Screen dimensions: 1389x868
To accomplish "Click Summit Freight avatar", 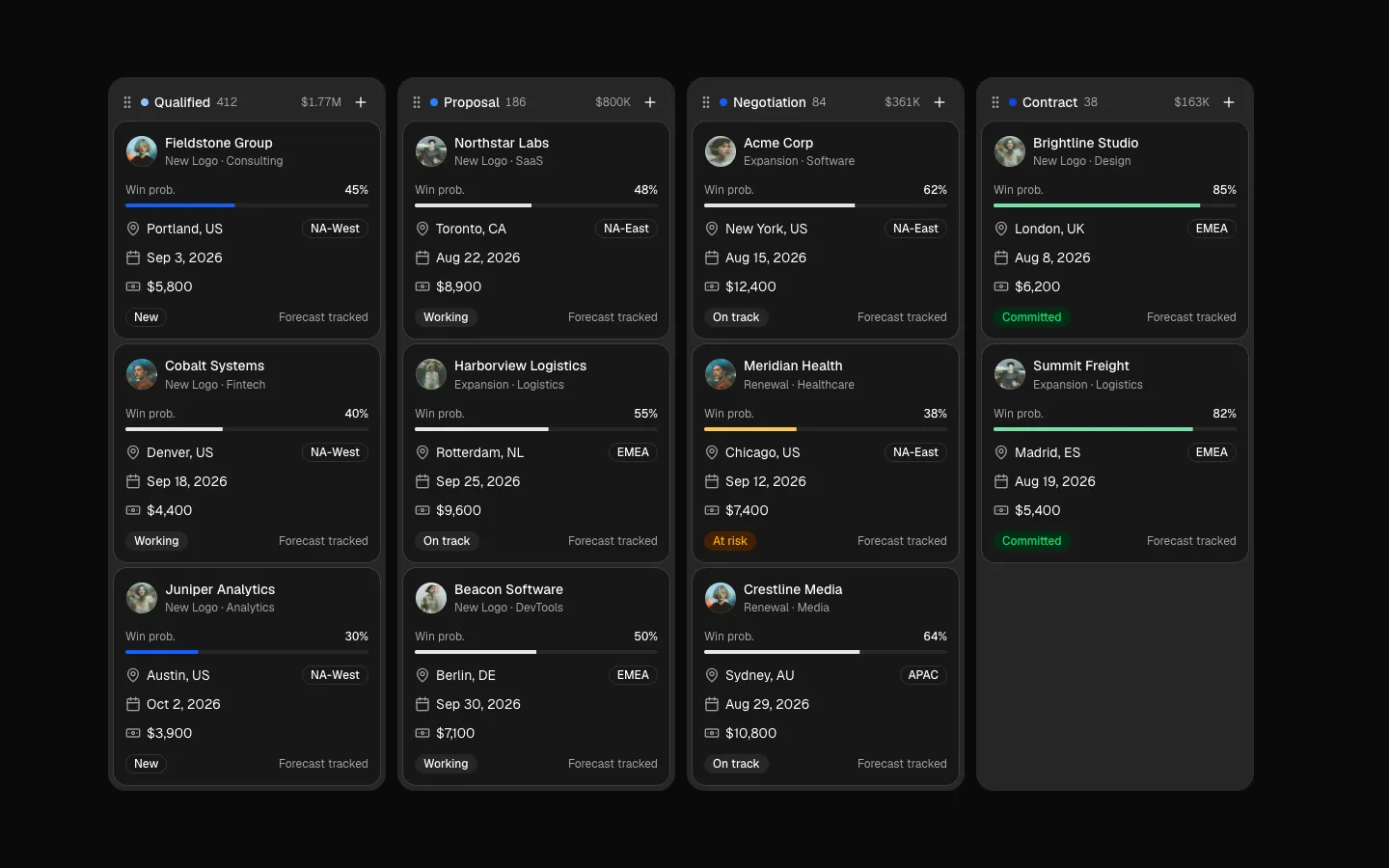I will [1010, 374].
